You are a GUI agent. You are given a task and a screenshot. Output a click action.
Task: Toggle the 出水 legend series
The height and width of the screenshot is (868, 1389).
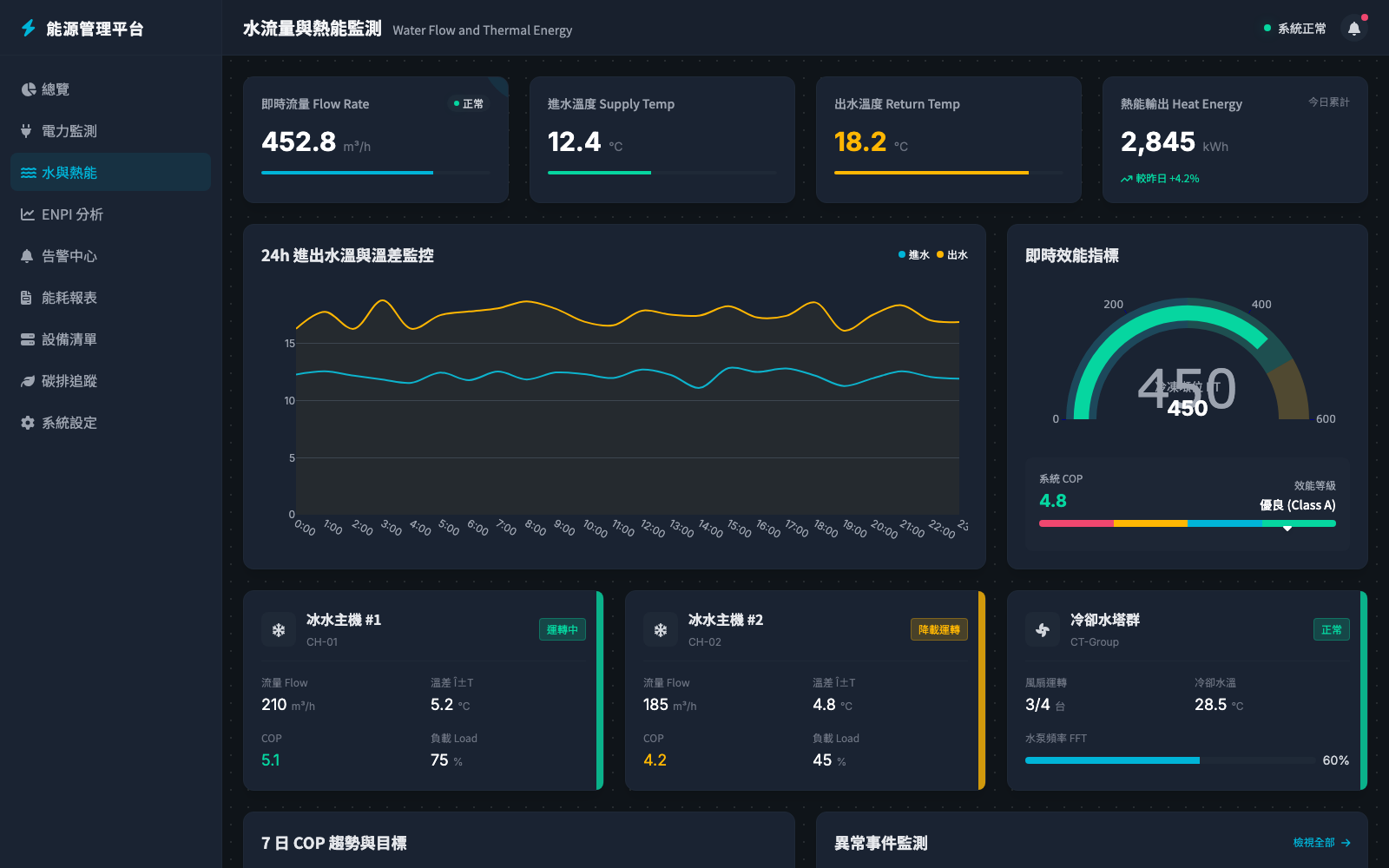pyautogui.click(x=952, y=255)
